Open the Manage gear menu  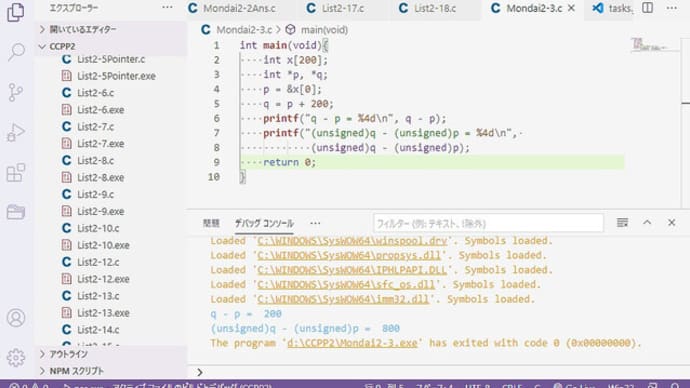coord(16,358)
